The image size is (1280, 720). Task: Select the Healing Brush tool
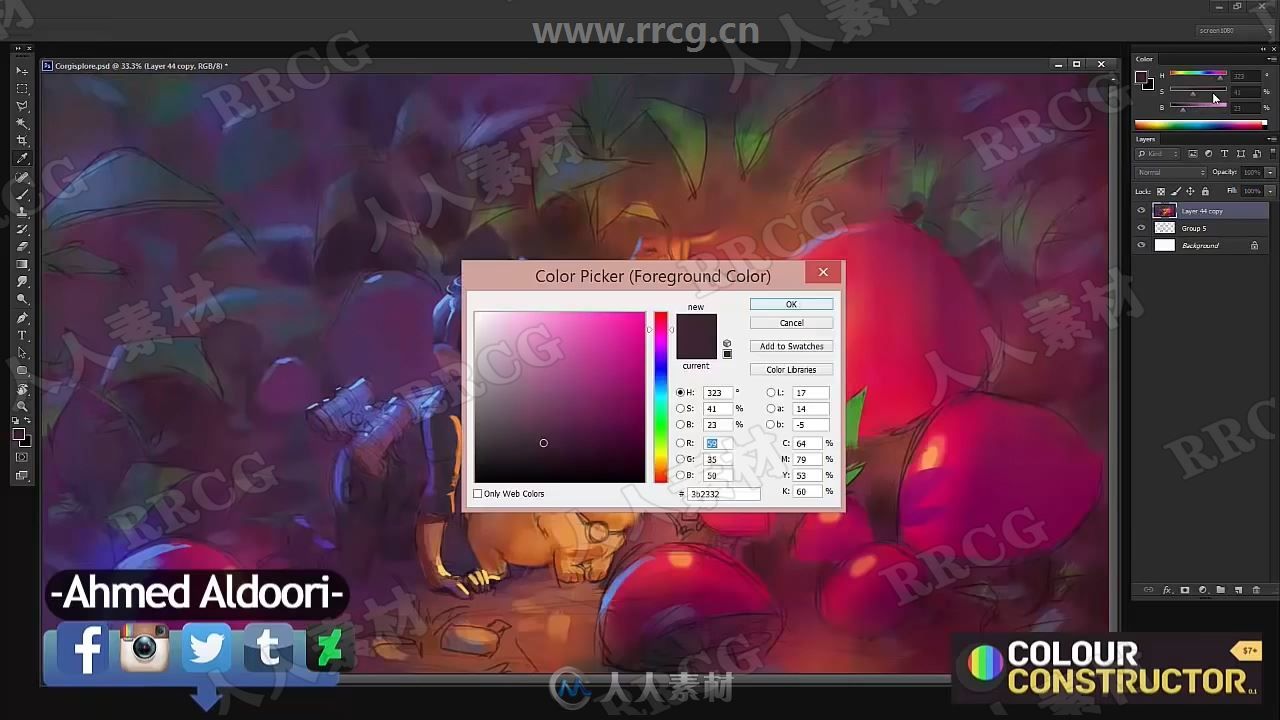22,176
